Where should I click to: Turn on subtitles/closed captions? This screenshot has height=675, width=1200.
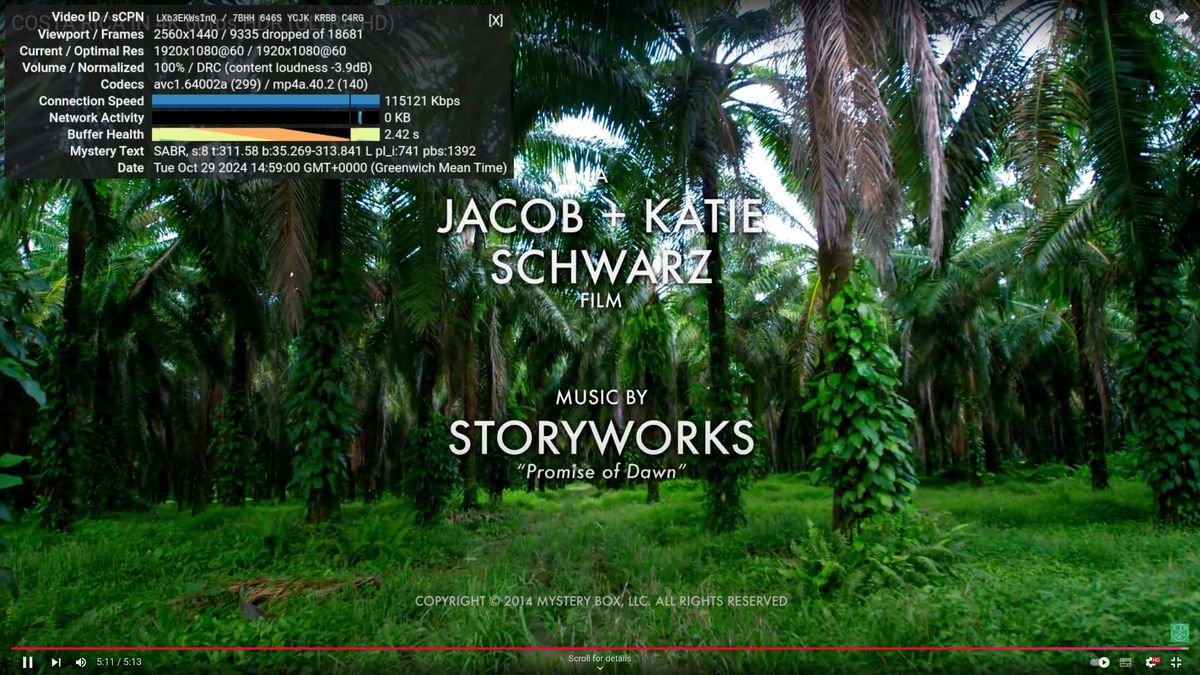coord(1125,662)
